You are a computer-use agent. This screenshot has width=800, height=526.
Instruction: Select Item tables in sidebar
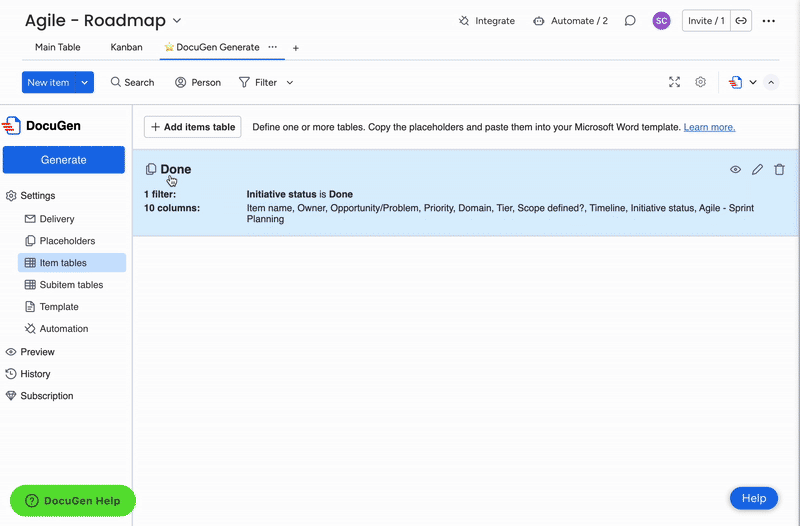(72, 263)
